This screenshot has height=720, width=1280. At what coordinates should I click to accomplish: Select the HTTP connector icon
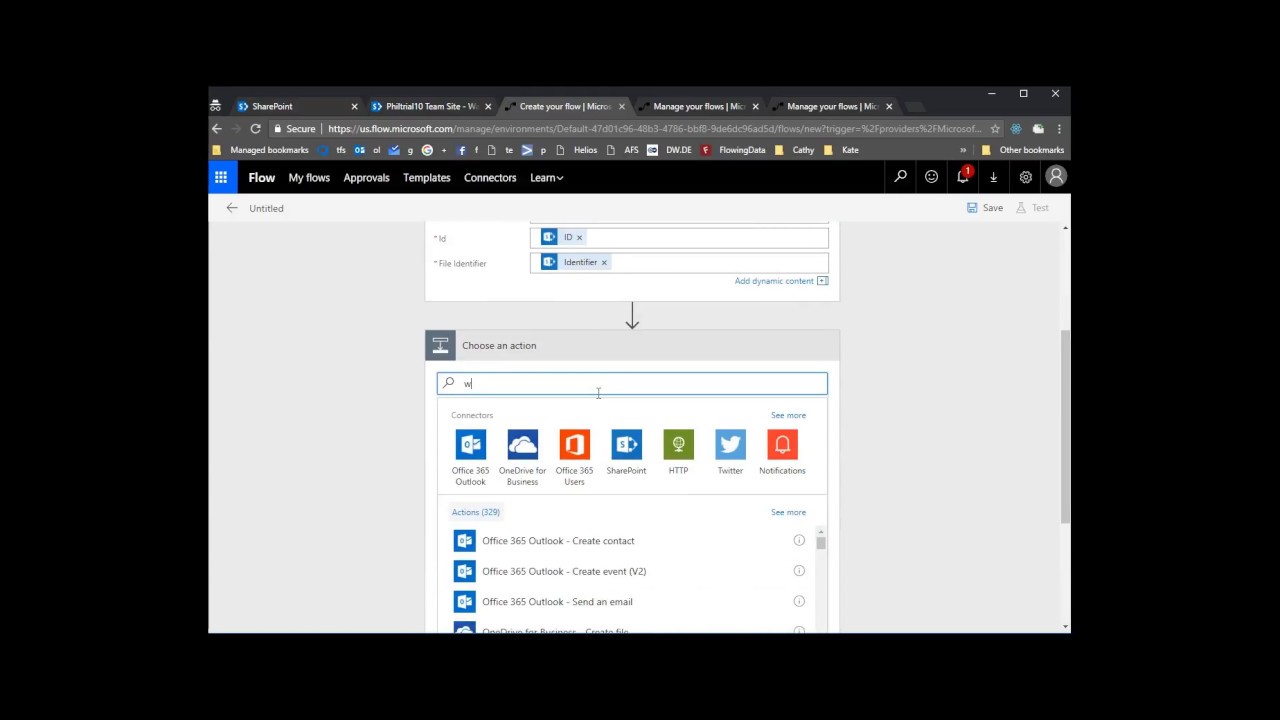pos(678,444)
